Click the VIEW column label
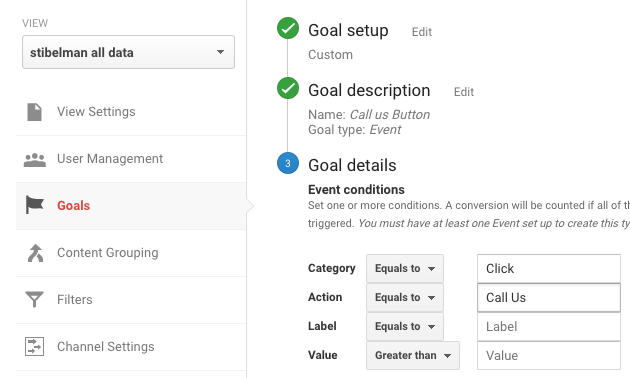Screen dimensions: 630x378 pos(35,23)
